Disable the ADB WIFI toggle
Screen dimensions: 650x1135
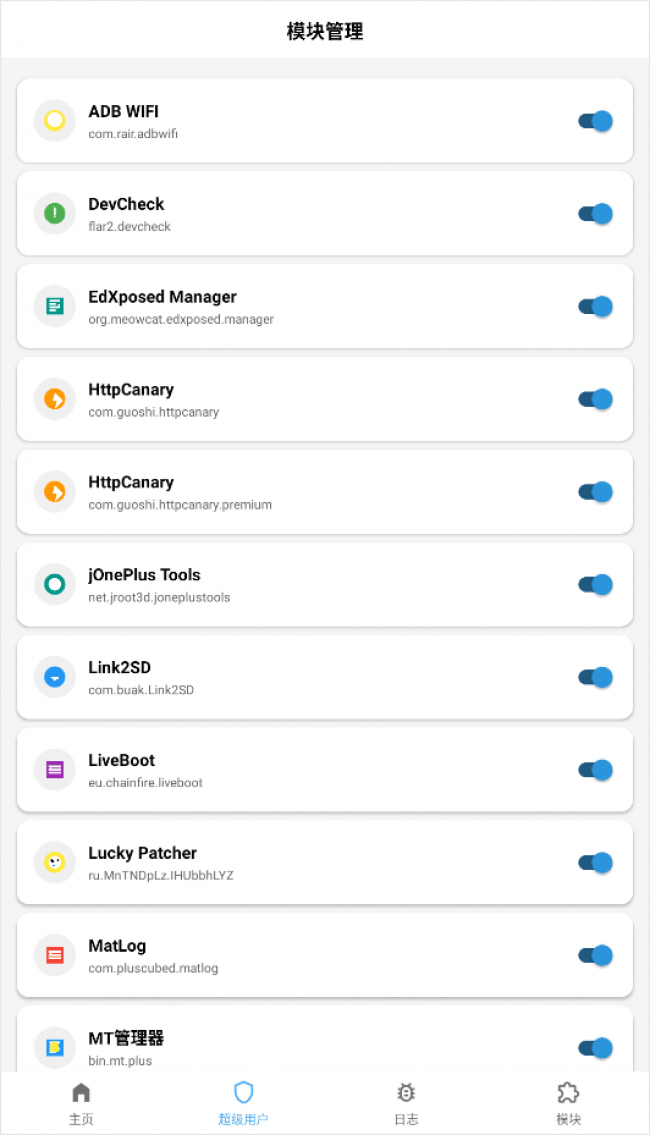point(595,121)
